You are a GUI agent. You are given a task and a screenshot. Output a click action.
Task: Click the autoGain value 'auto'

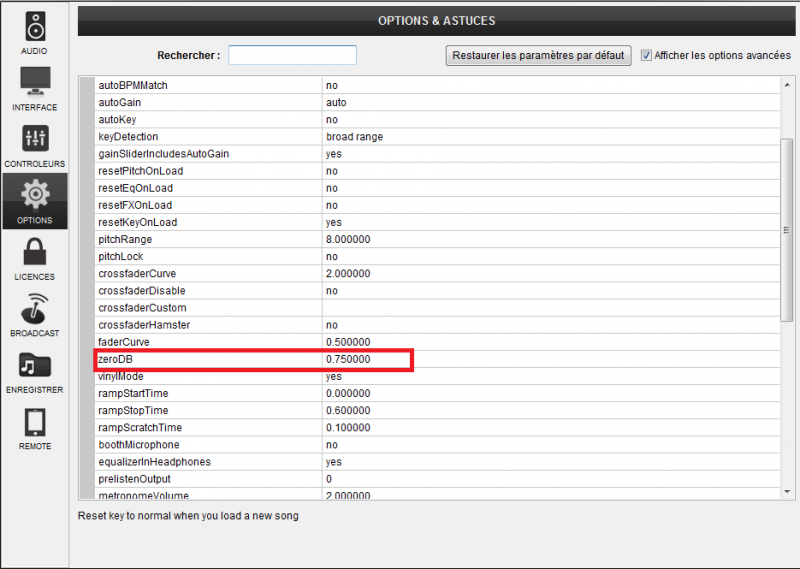pos(336,103)
